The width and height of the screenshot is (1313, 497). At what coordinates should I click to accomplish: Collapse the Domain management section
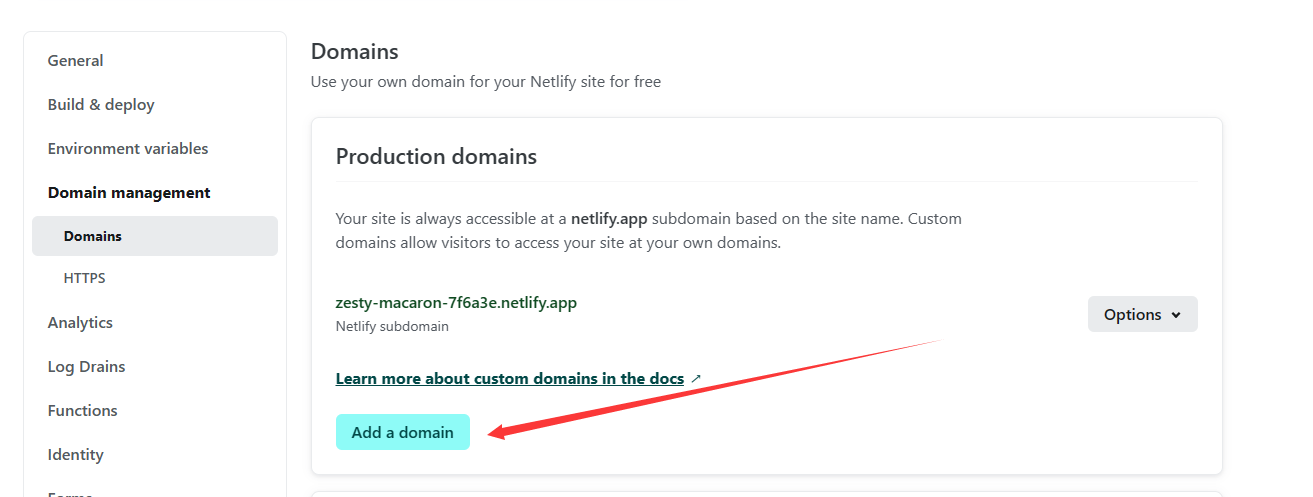point(129,193)
